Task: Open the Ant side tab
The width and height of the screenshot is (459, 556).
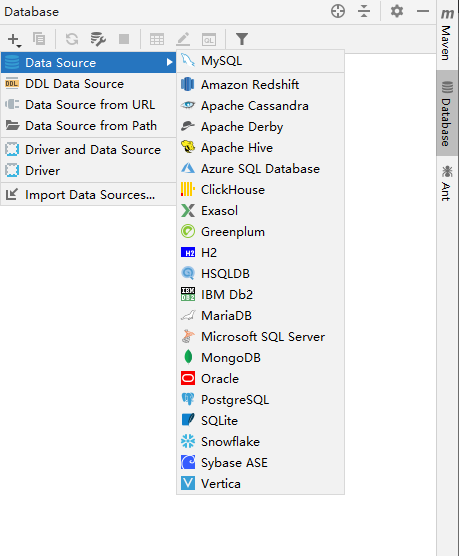Action: click(447, 183)
